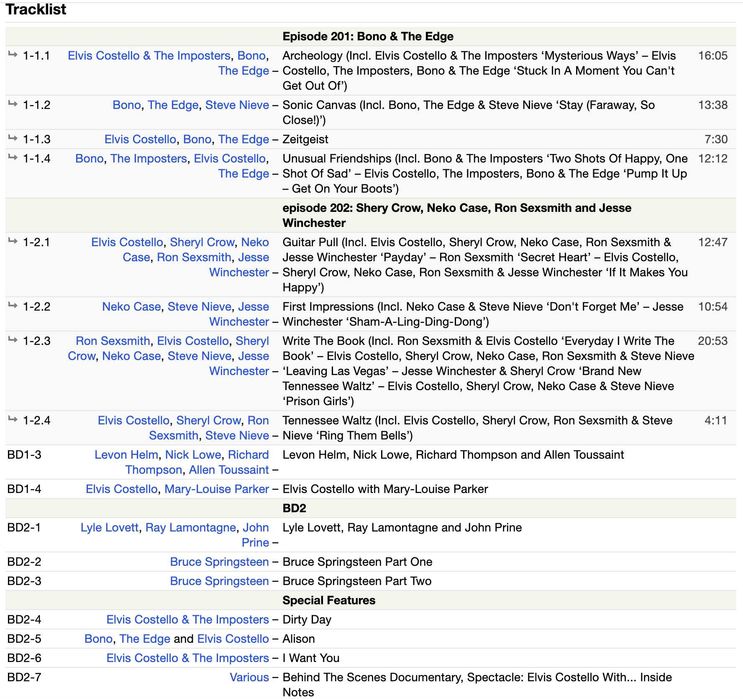
Task: Open Allen Toussaint artist link
Action: click(229, 470)
